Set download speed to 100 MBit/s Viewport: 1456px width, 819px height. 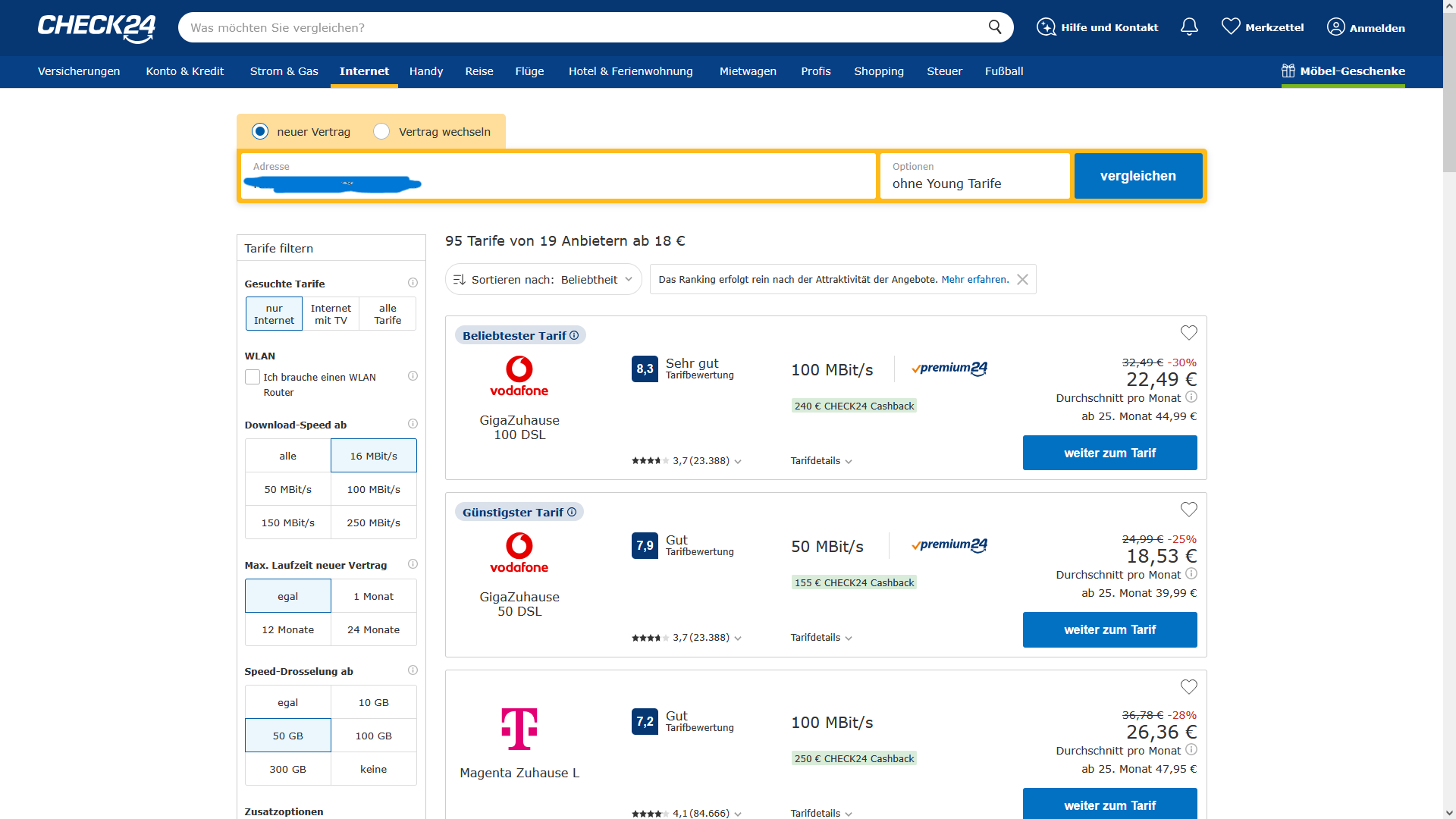374,489
